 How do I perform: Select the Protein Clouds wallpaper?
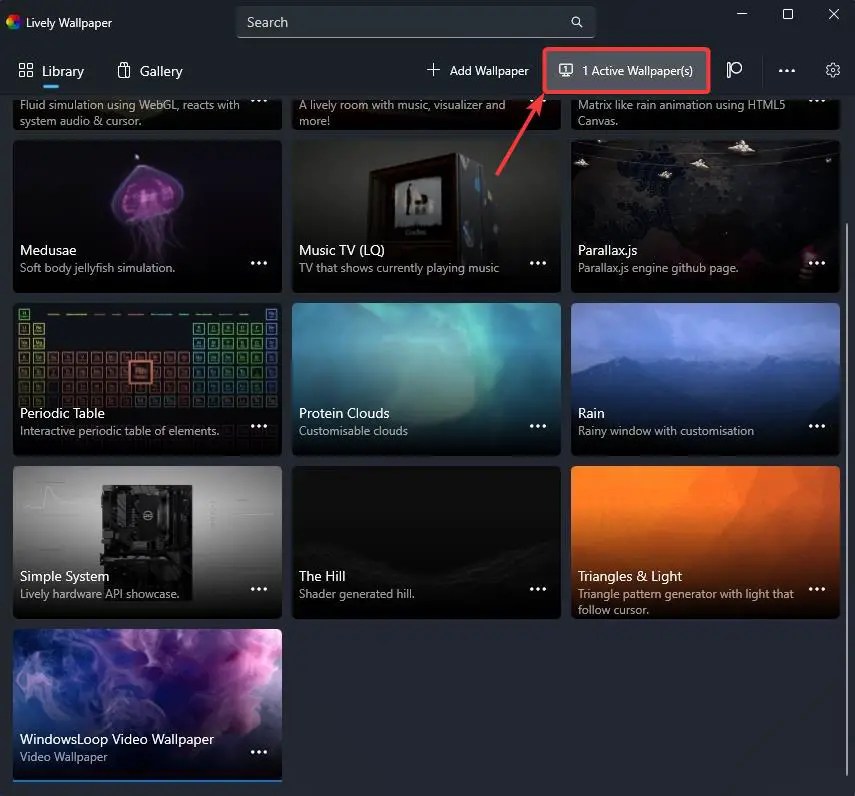point(426,379)
